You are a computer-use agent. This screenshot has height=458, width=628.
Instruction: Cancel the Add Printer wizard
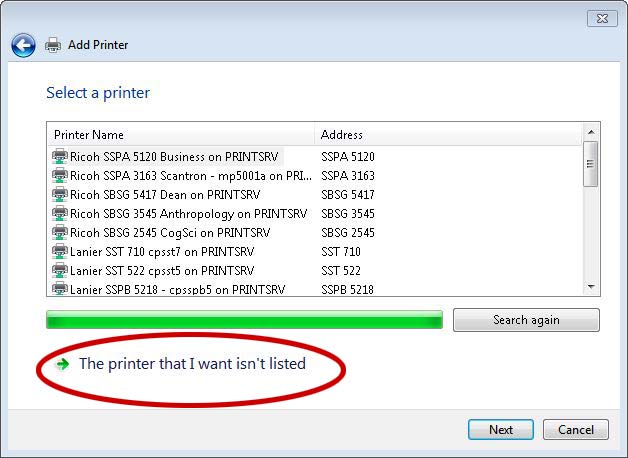click(x=576, y=430)
